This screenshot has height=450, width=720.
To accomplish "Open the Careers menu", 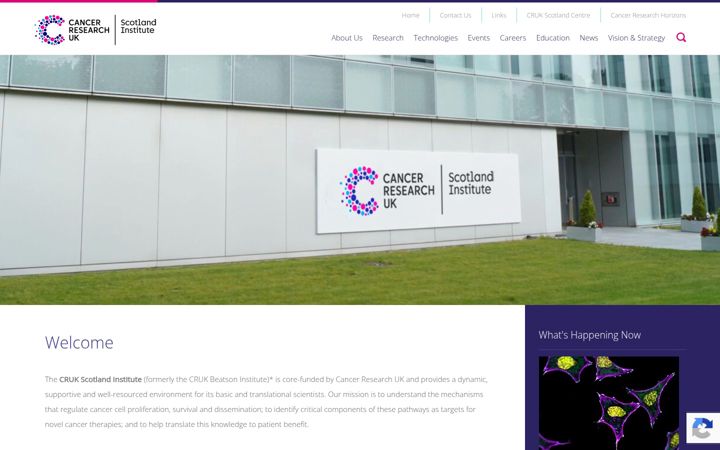I will (512, 38).
